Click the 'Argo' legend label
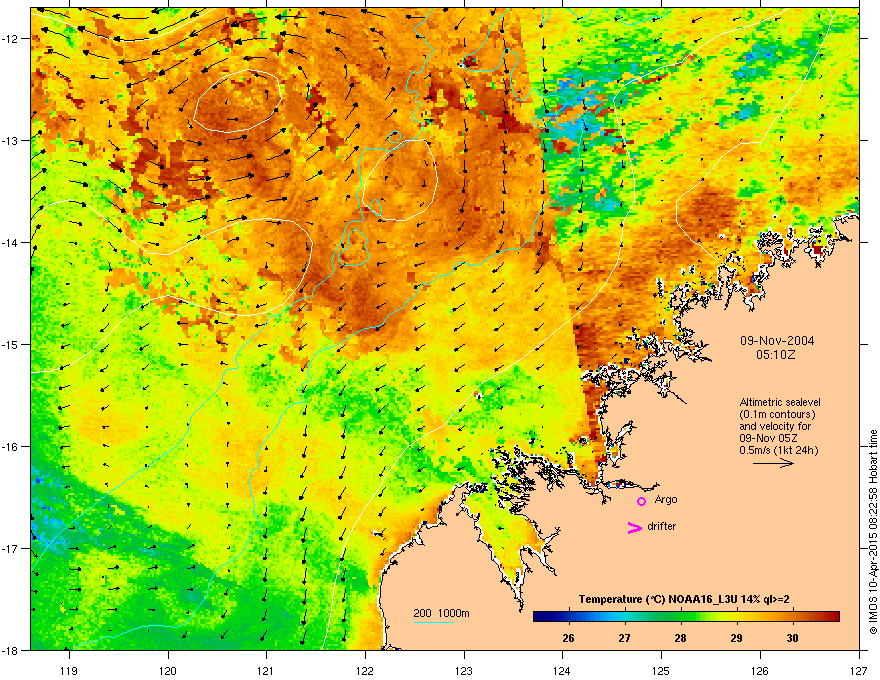Image resolution: width=880 pixels, height=680 pixels. tap(666, 499)
